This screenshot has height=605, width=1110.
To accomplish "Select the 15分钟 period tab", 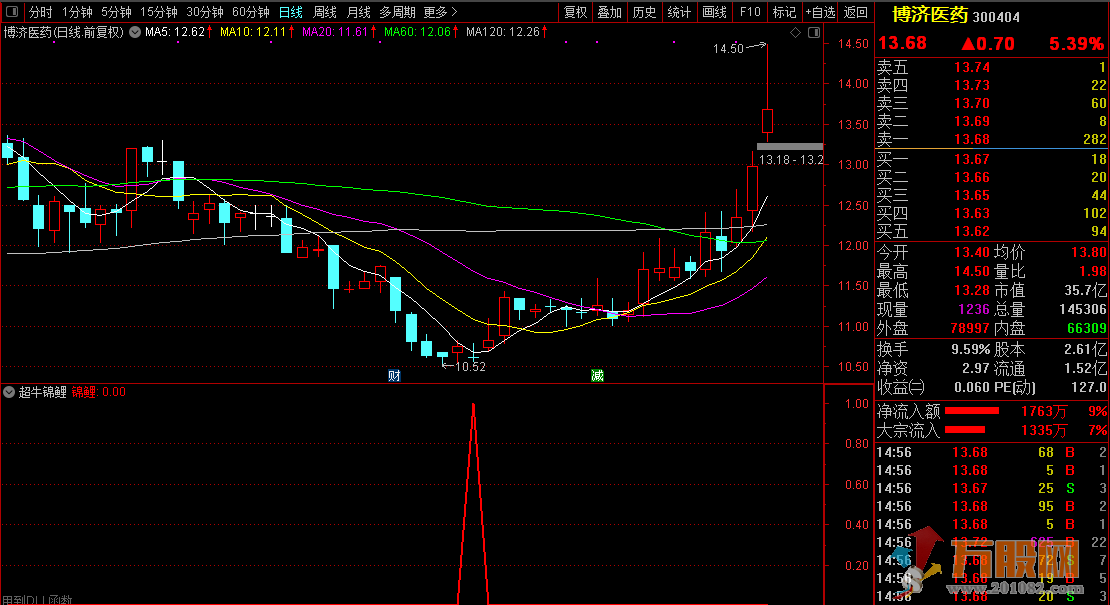I will (159, 12).
